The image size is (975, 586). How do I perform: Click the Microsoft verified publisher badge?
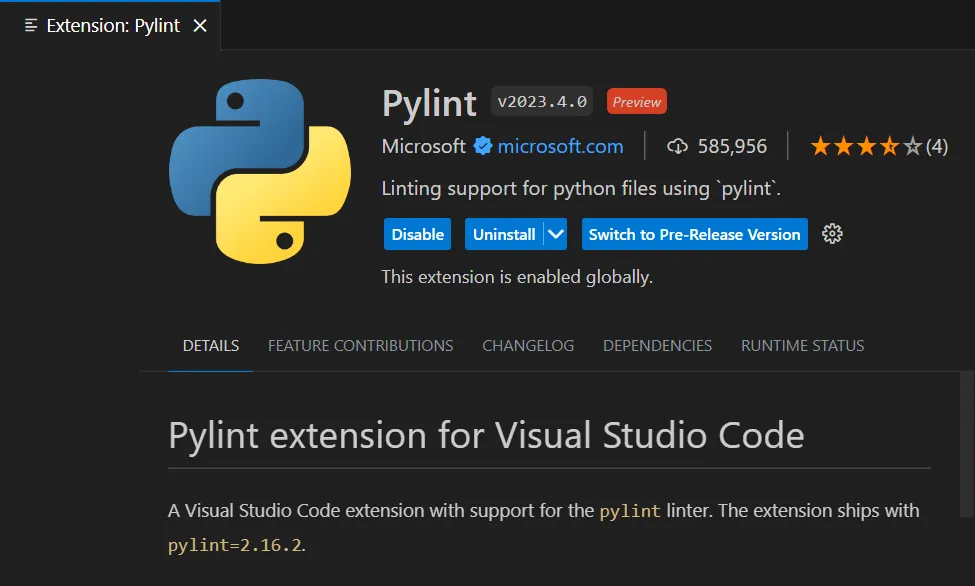click(483, 146)
